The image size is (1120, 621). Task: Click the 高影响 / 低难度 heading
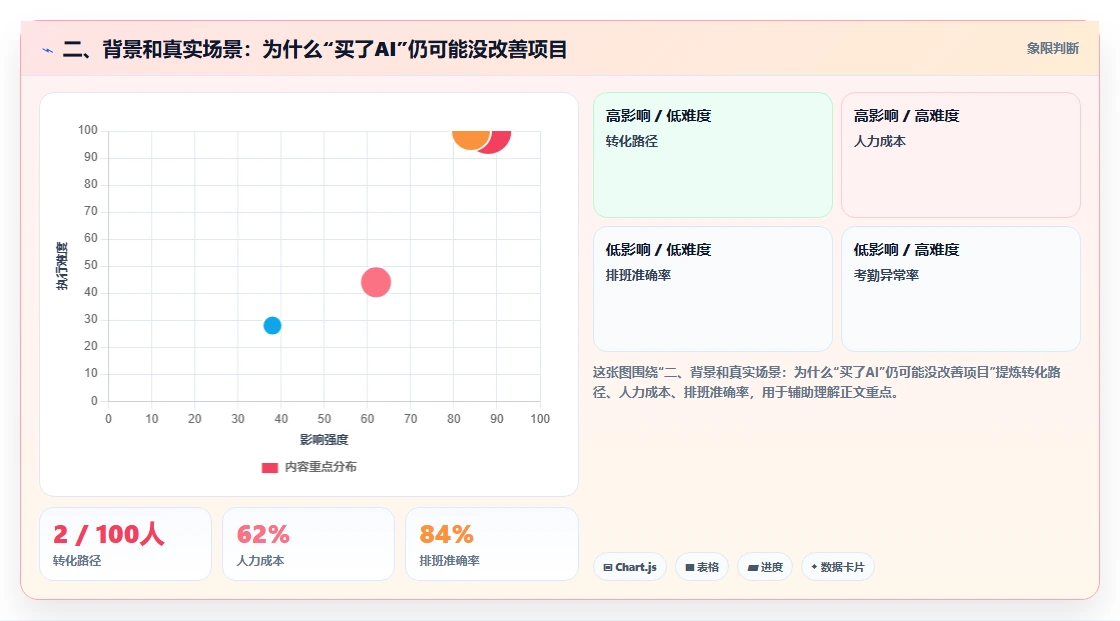(658, 116)
